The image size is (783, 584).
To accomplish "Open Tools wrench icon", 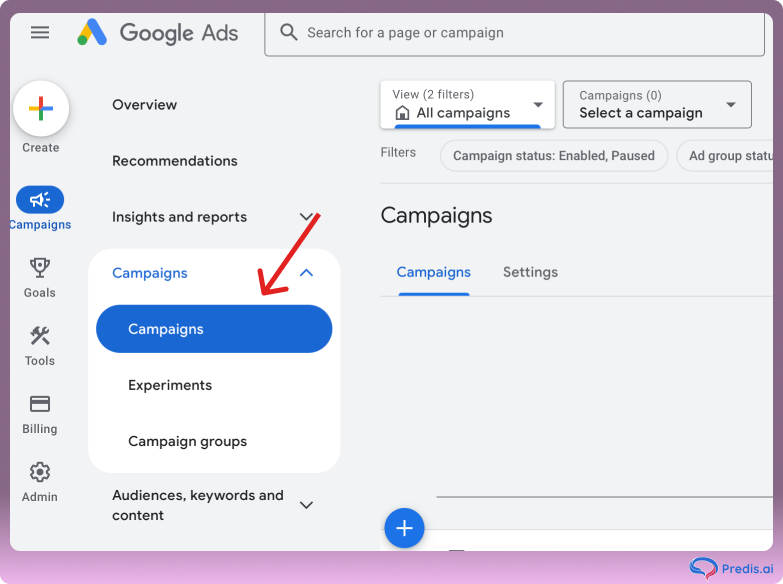I will (40, 336).
